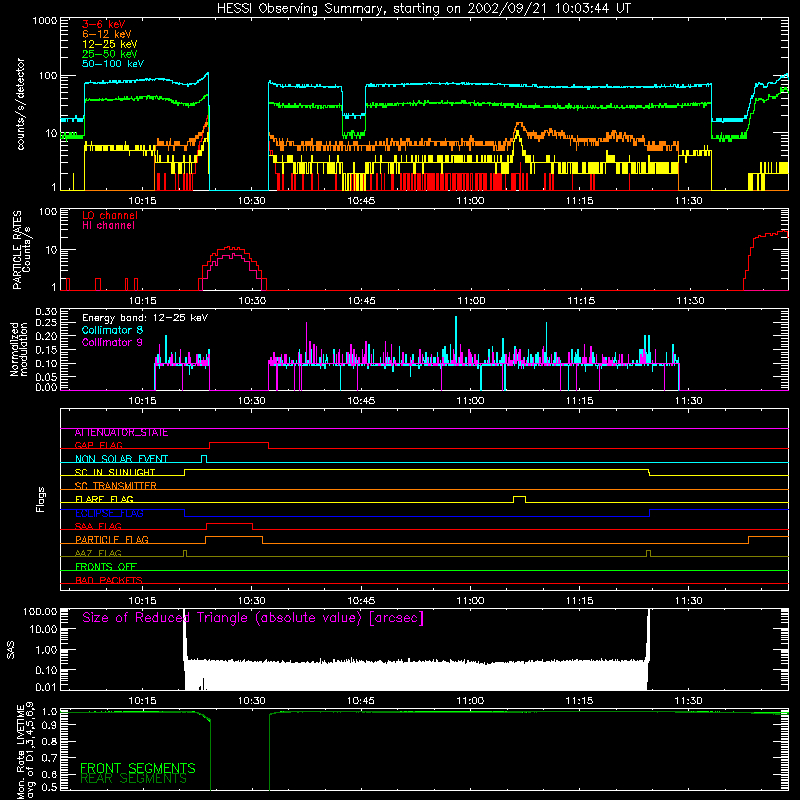Select the 6-12 keV legend label
This screenshot has height=800, width=800.
(107, 34)
